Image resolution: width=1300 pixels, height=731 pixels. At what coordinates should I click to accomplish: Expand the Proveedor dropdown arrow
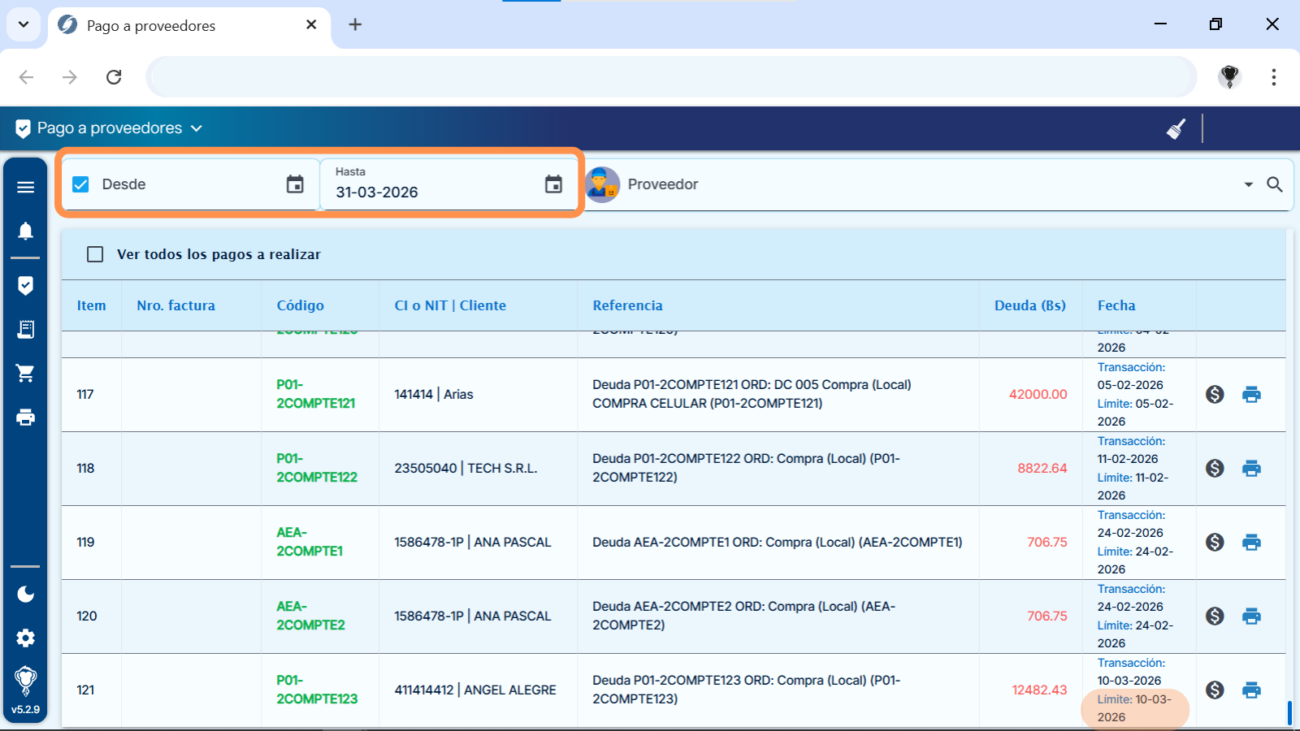click(1248, 185)
